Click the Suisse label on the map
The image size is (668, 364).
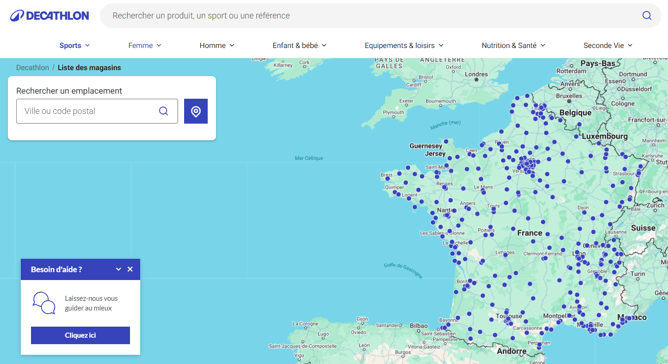coord(643,228)
